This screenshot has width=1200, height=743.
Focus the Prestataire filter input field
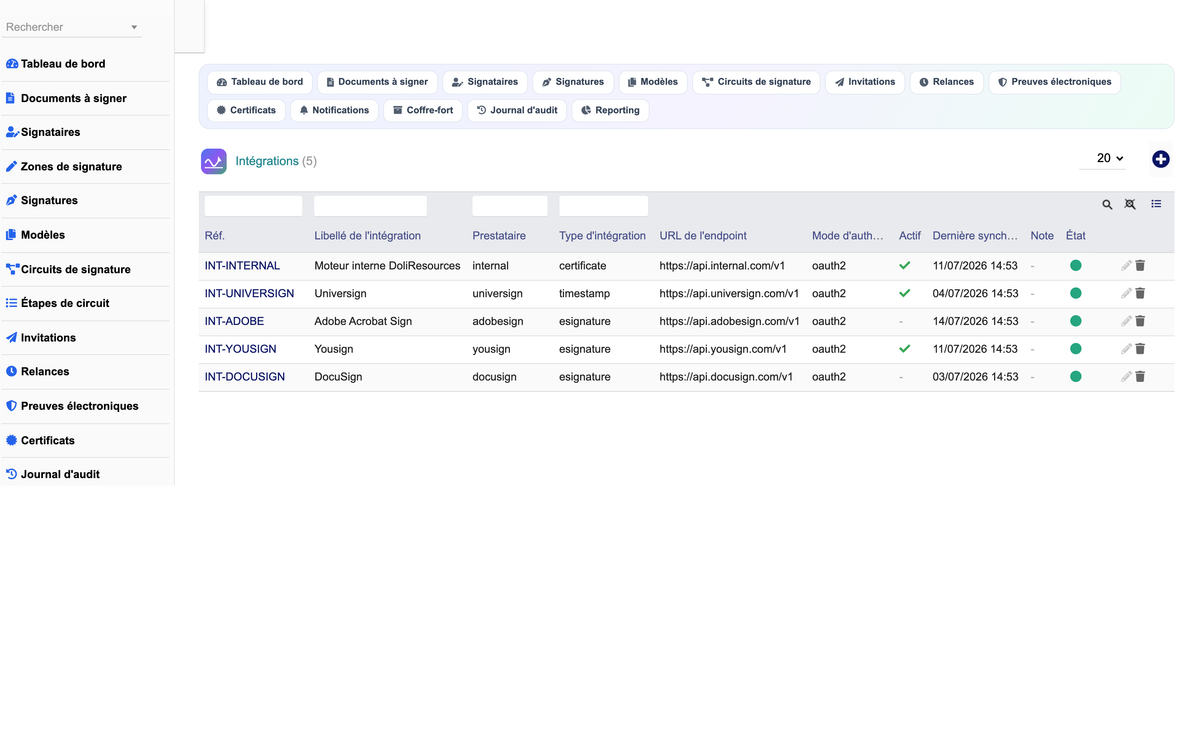(509, 206)
